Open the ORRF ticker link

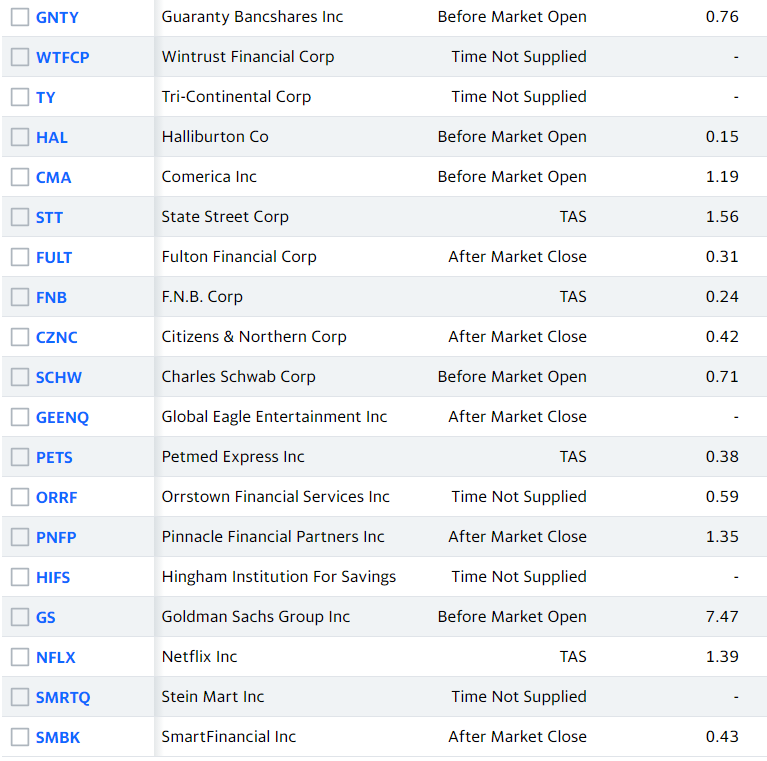[x=57, y=497]
